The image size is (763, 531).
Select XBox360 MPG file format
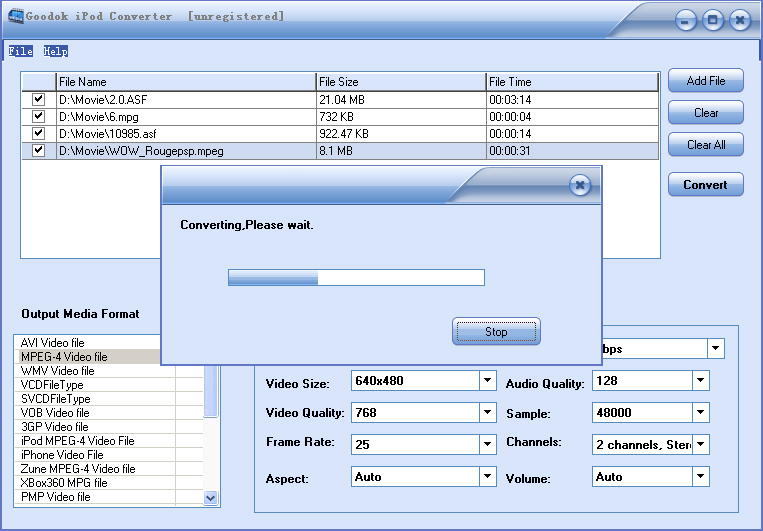pos(94,483)
